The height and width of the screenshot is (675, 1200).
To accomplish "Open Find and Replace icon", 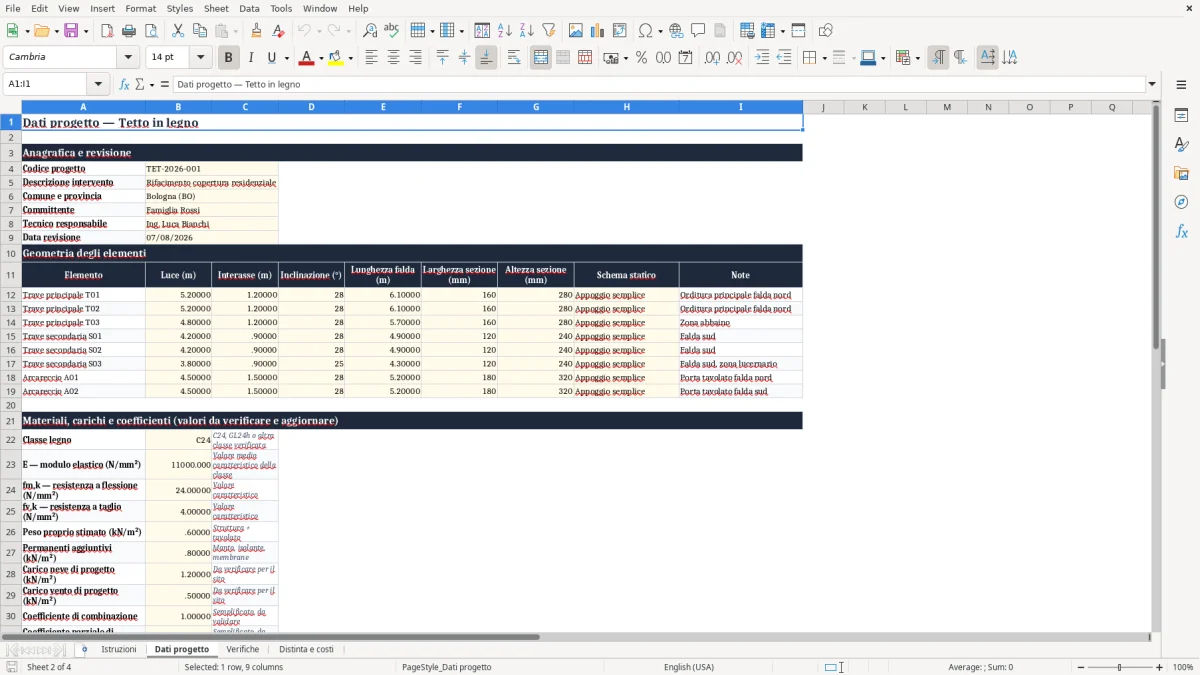I will (370, 31).
